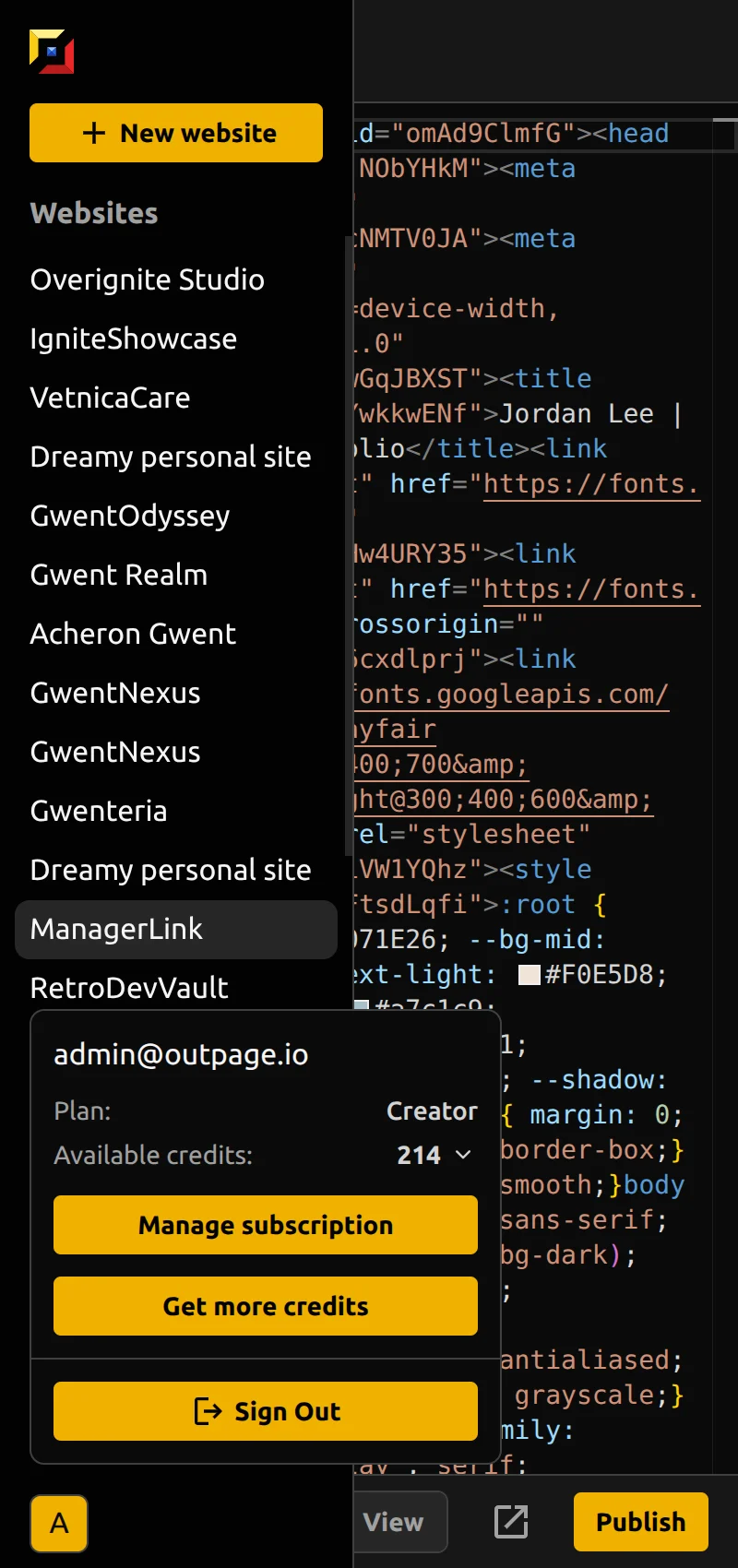Select the ManagerLink website
Viewport: 738px width, 1568px height.
117,929
